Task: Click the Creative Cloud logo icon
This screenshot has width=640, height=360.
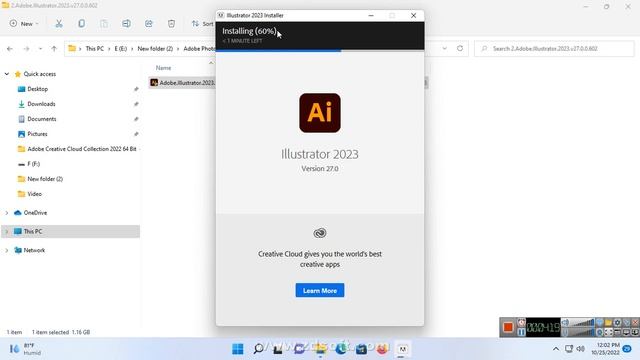Action: click(320, 233)
